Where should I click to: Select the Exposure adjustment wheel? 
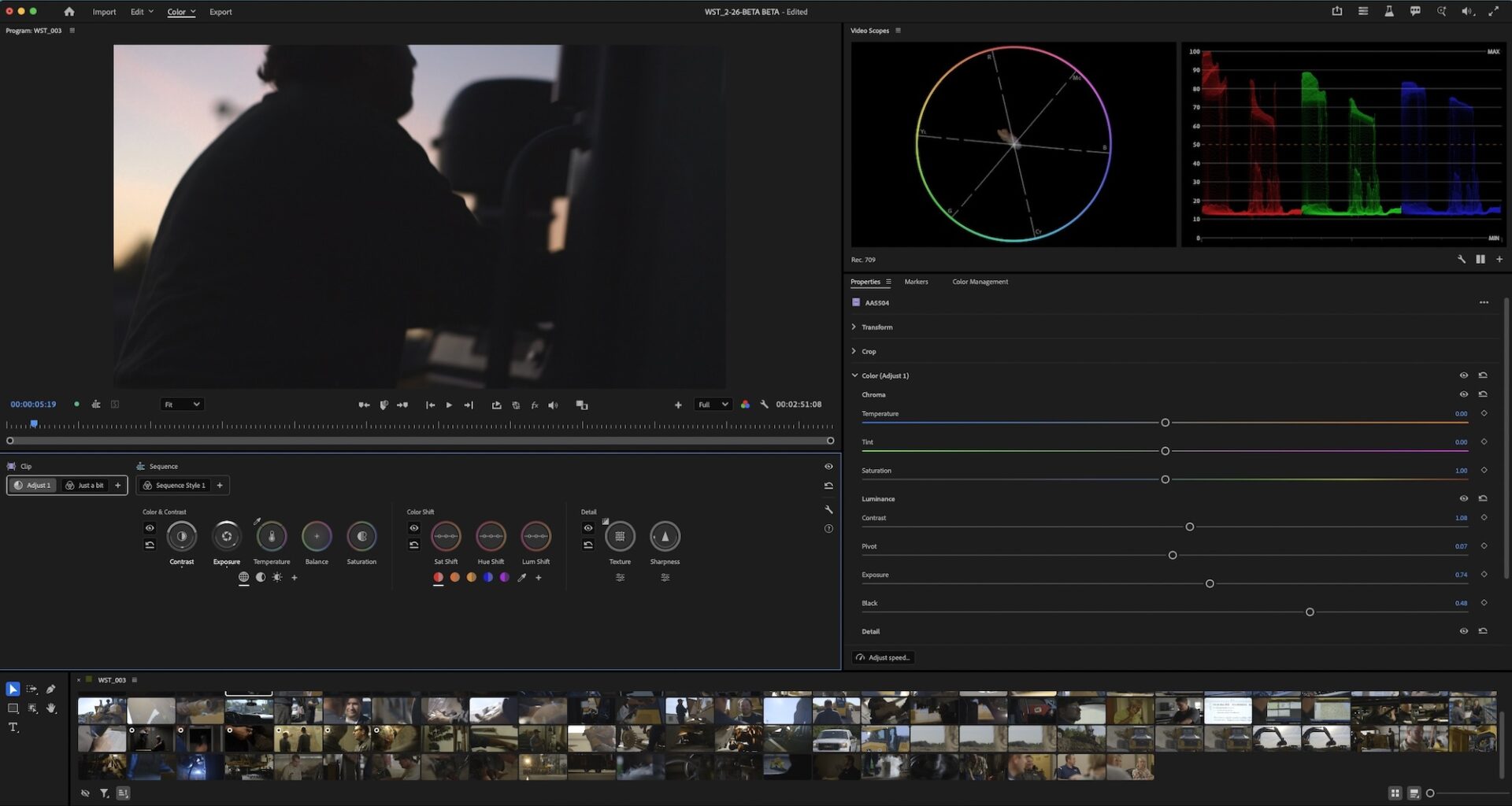(x=227, y=537)
